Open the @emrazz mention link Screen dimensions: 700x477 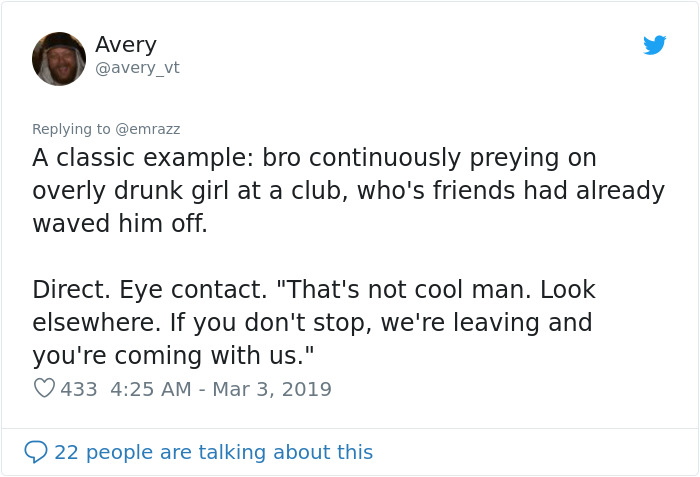148,129
